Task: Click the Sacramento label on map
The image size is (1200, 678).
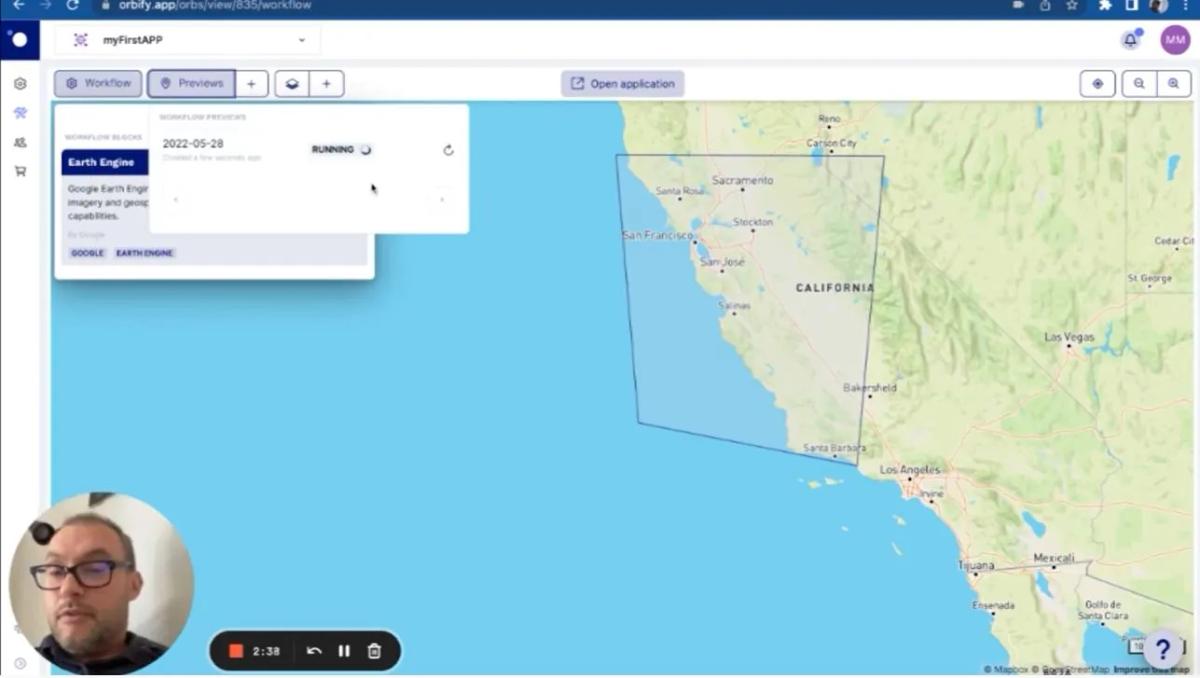Action: [x=743, y=181]
